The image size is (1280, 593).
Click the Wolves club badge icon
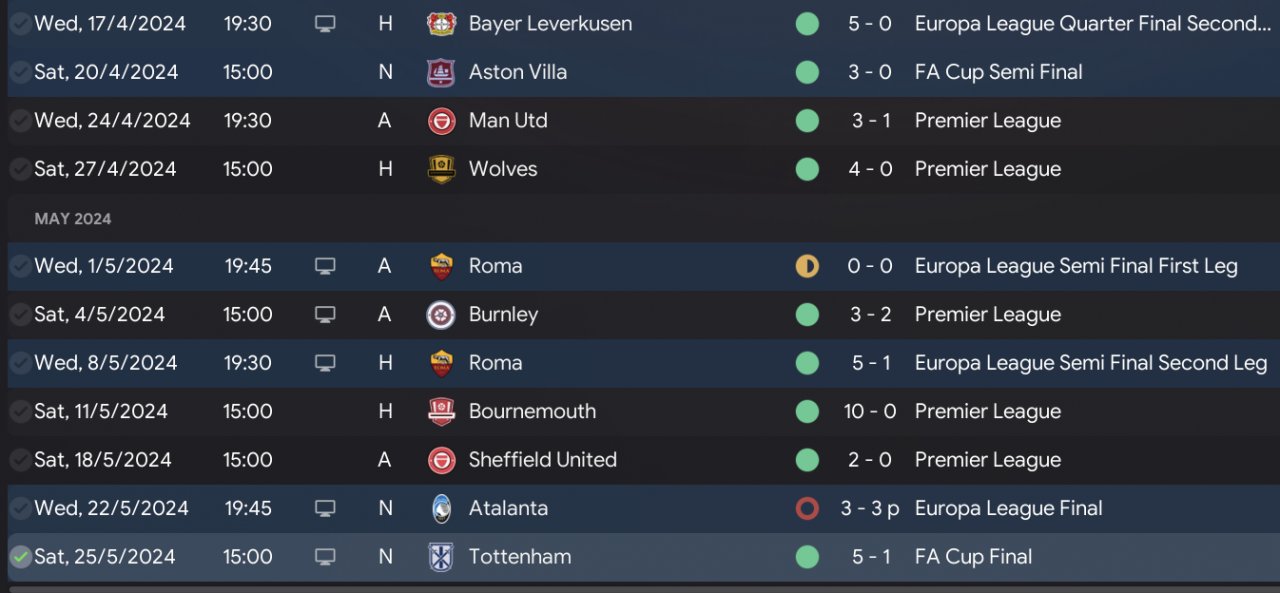[x=441, y=169]
